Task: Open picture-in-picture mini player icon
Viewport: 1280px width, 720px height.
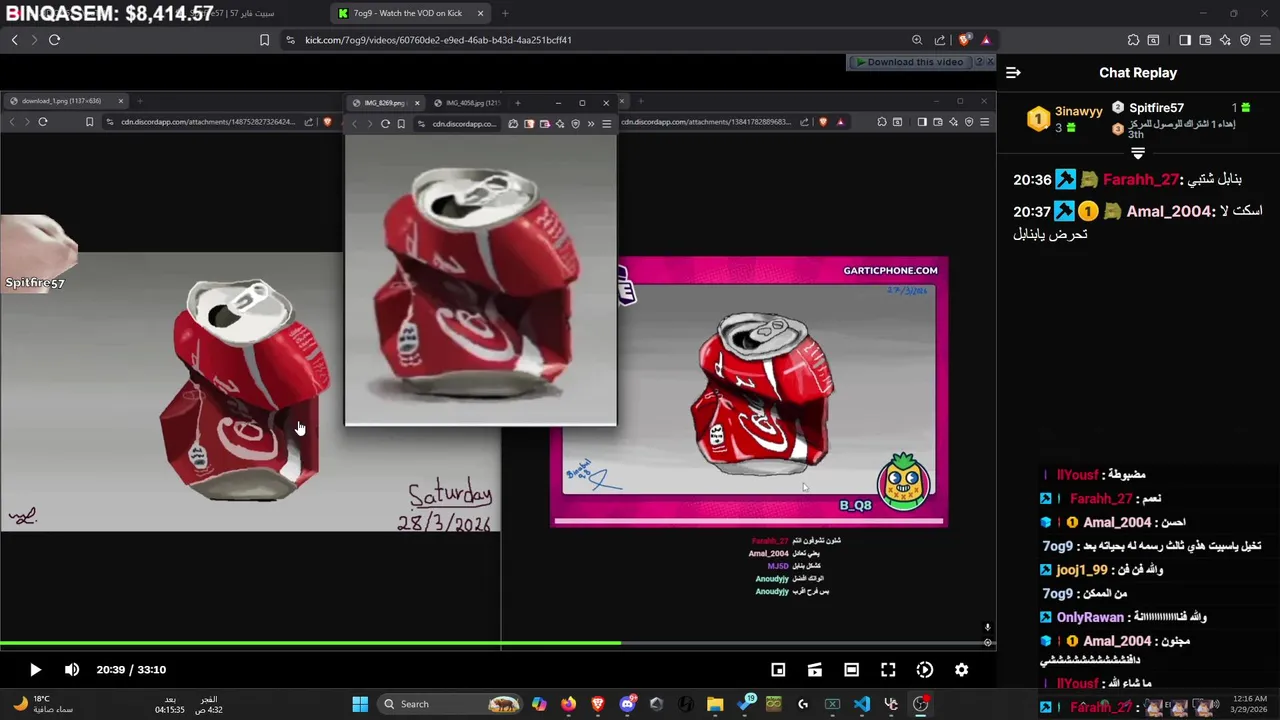Action: click(778, 670)
